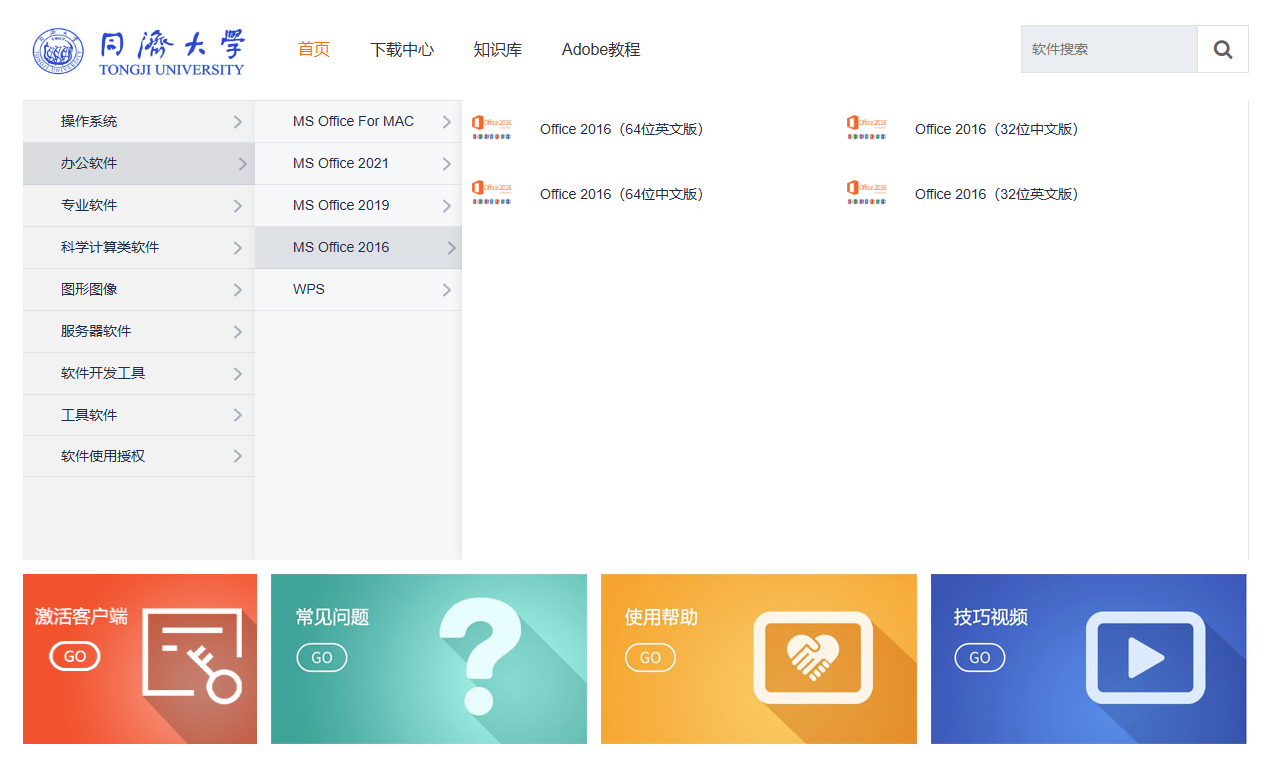Click Office 2016 32-bit English version icon
This screenshot has width=1267, height=762.
pos(866,193)
